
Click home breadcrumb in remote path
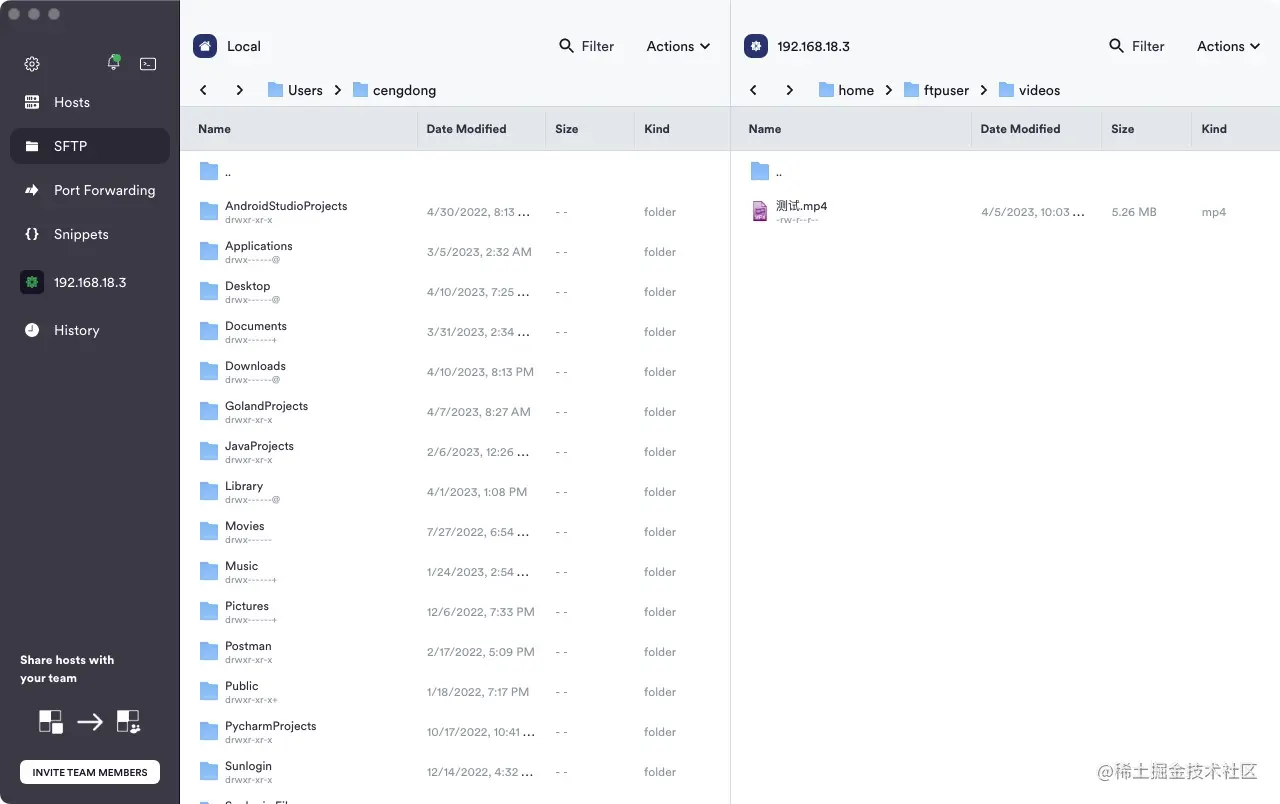click(x=846, y=90)
